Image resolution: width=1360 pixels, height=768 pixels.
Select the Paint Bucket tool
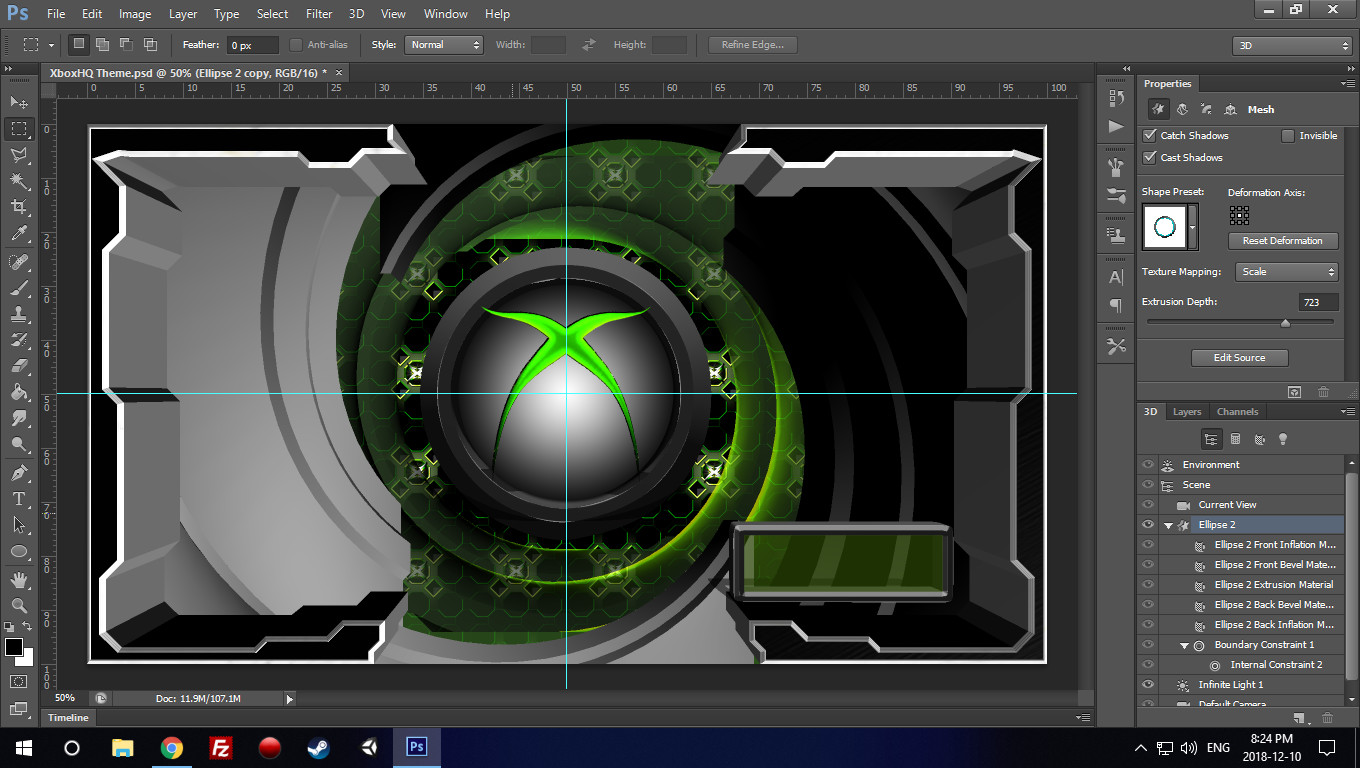(19, 392)
